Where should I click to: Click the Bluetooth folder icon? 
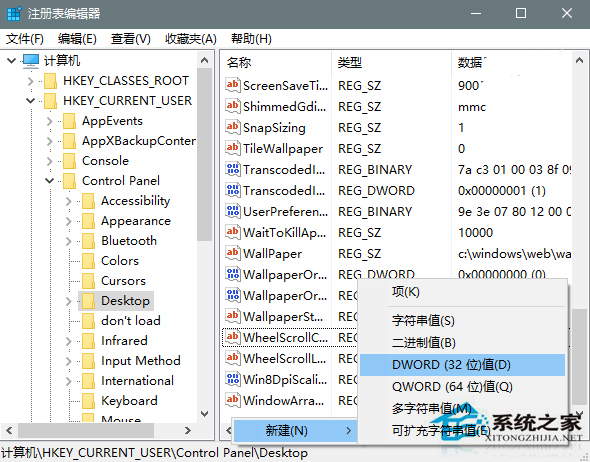pos(88,241)
